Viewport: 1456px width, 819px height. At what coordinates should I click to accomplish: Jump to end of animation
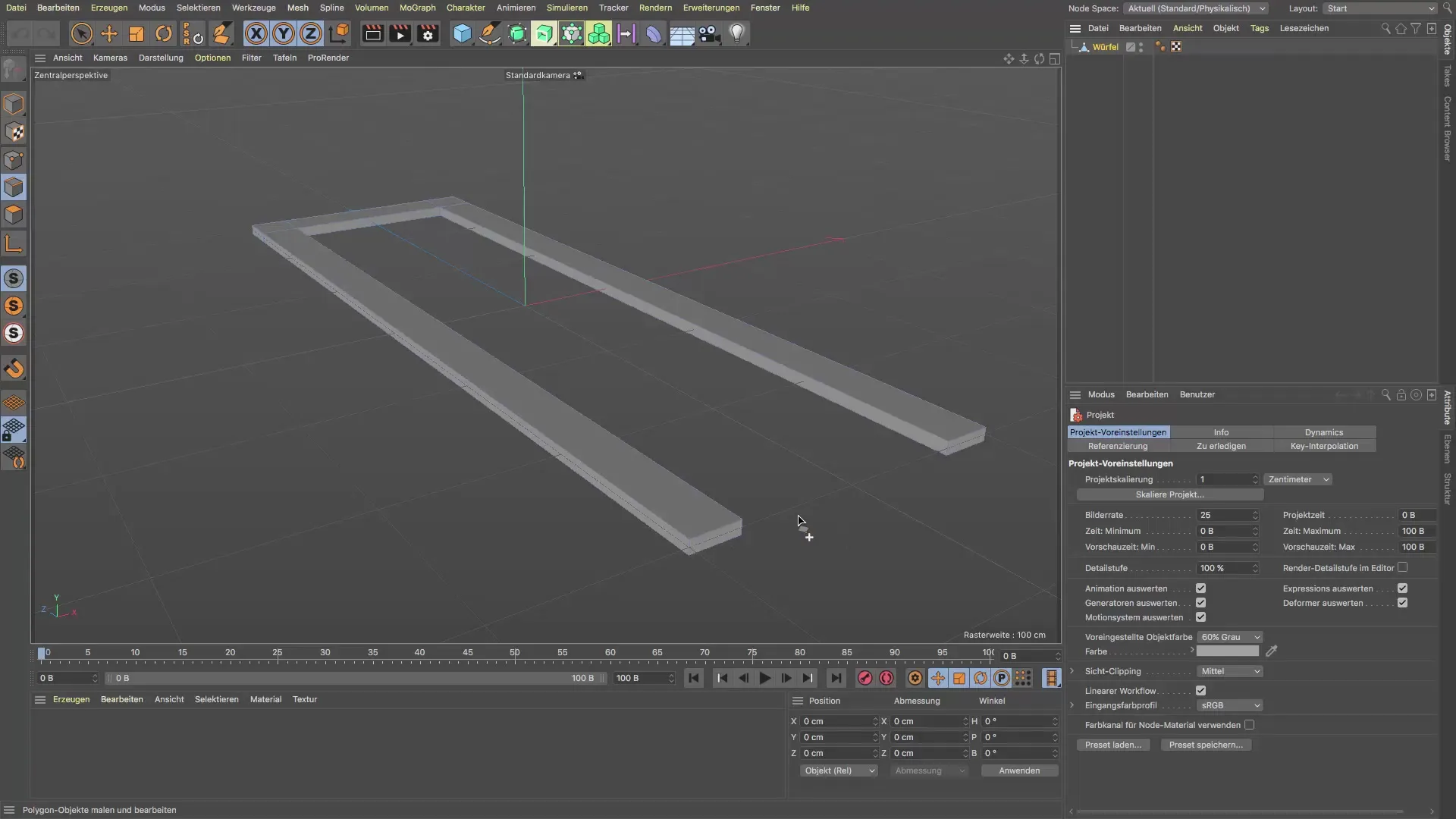pyautogui.click(x=836, y=678)
